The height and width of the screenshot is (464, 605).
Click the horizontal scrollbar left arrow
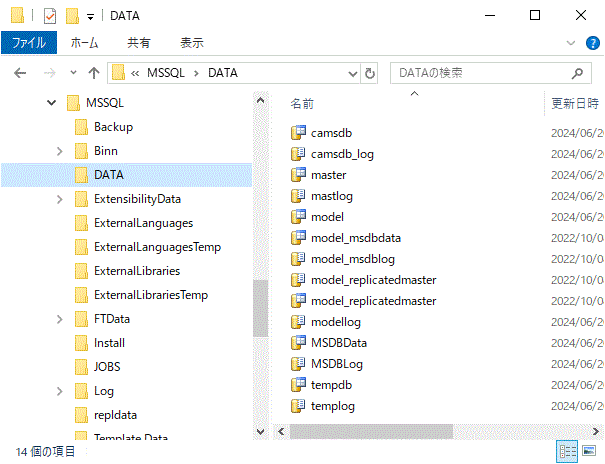point(281,431)
